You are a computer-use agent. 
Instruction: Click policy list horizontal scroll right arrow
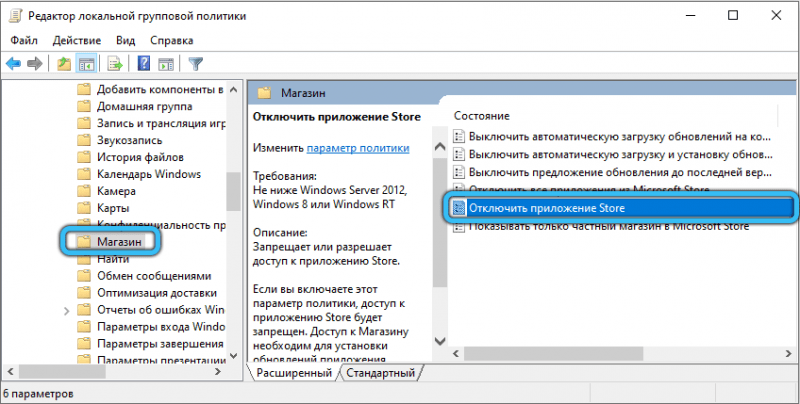pyautogui.click(x=789, y=353)
